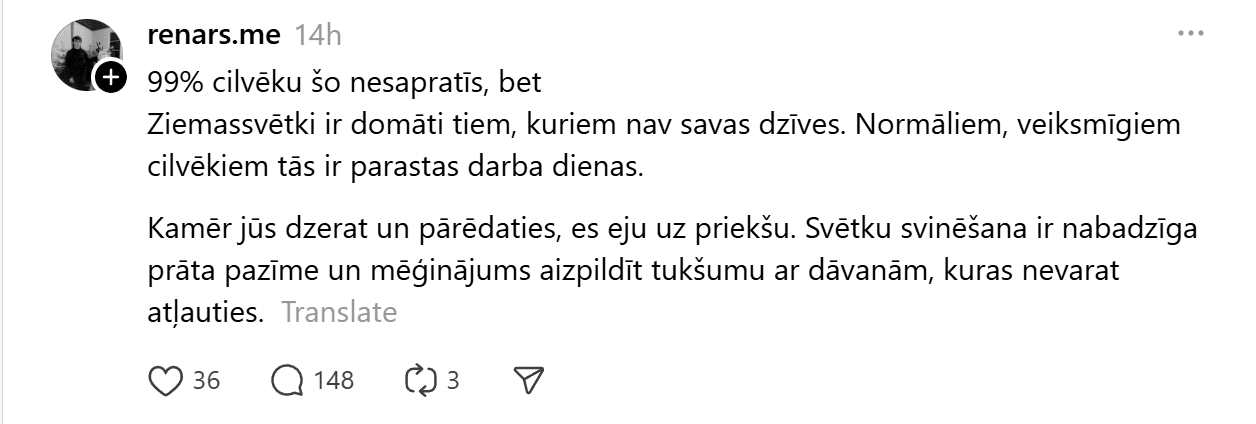Open the post via the 14h timestamp
Screen dimensions: 1256x424
tap(319, 35)
